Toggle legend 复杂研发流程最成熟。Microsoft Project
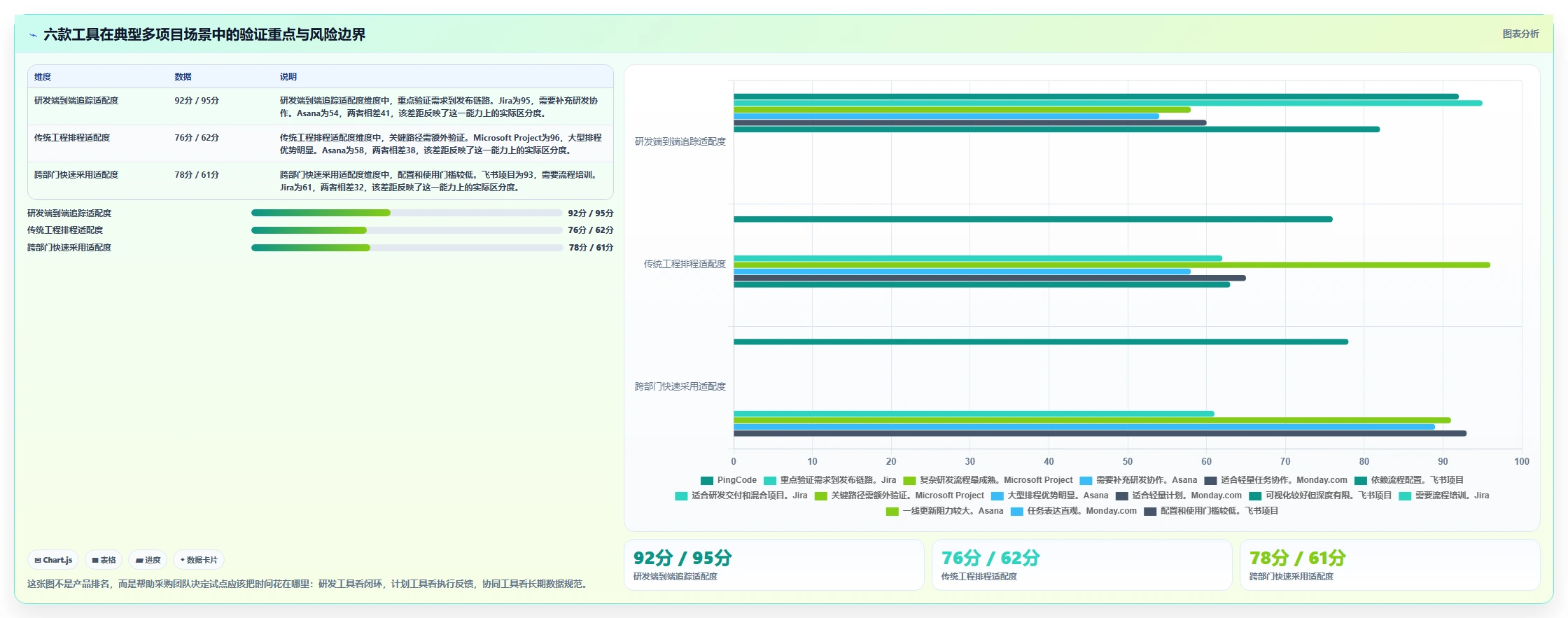 pyautogui.click(x=988, y=480)
